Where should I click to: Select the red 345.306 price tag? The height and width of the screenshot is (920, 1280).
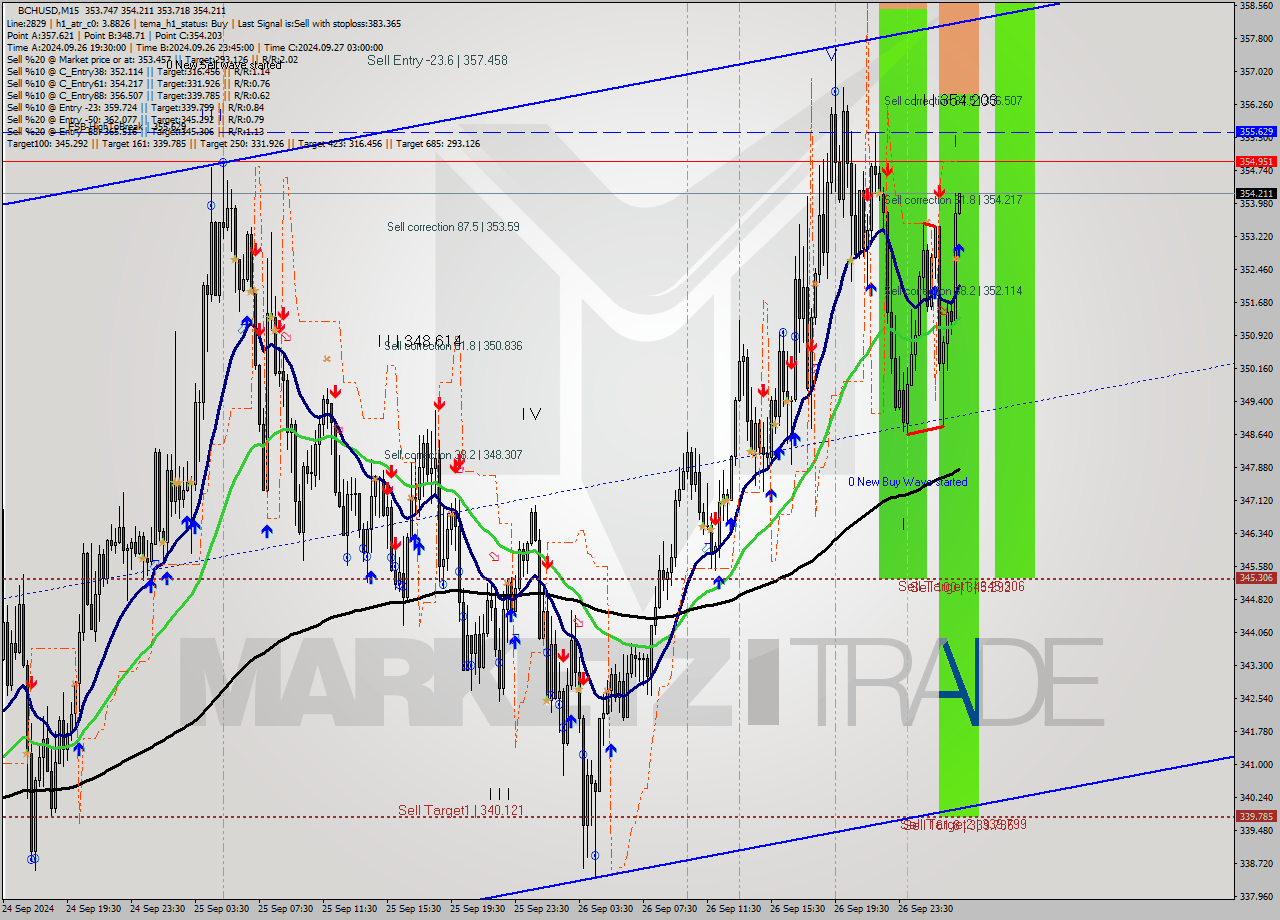[x=1256, y=577]
